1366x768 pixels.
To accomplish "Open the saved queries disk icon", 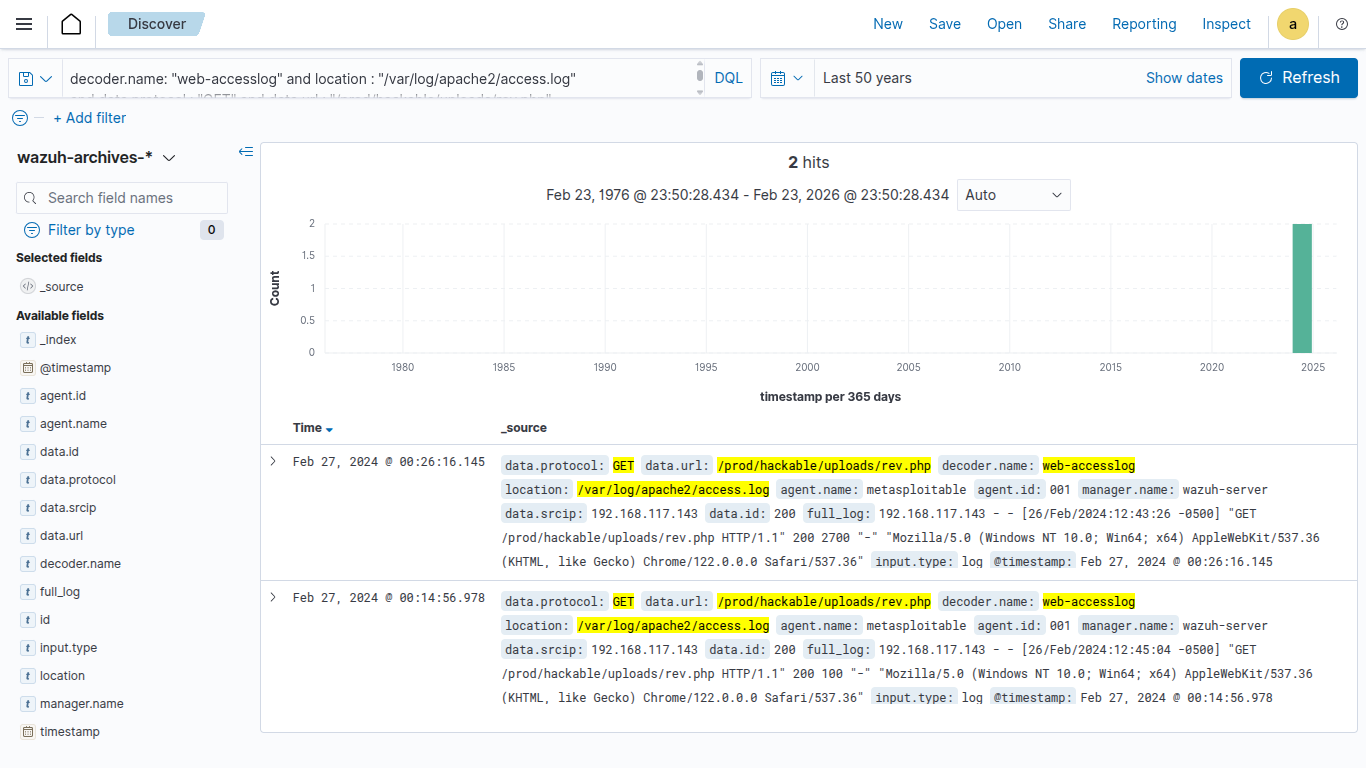I will point(35,78).
